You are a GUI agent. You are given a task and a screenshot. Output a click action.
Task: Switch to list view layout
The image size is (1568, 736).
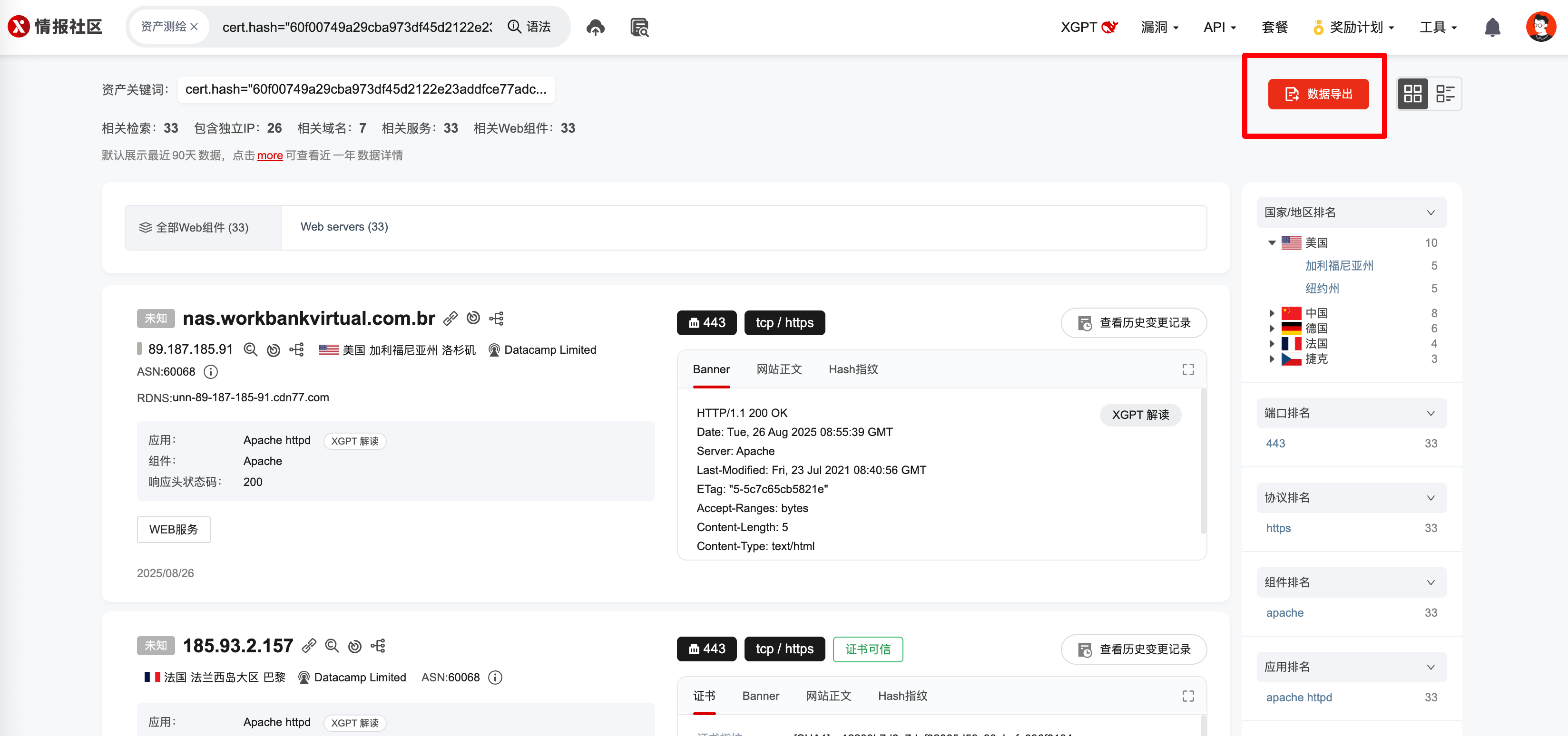(x=1445, y=94)
